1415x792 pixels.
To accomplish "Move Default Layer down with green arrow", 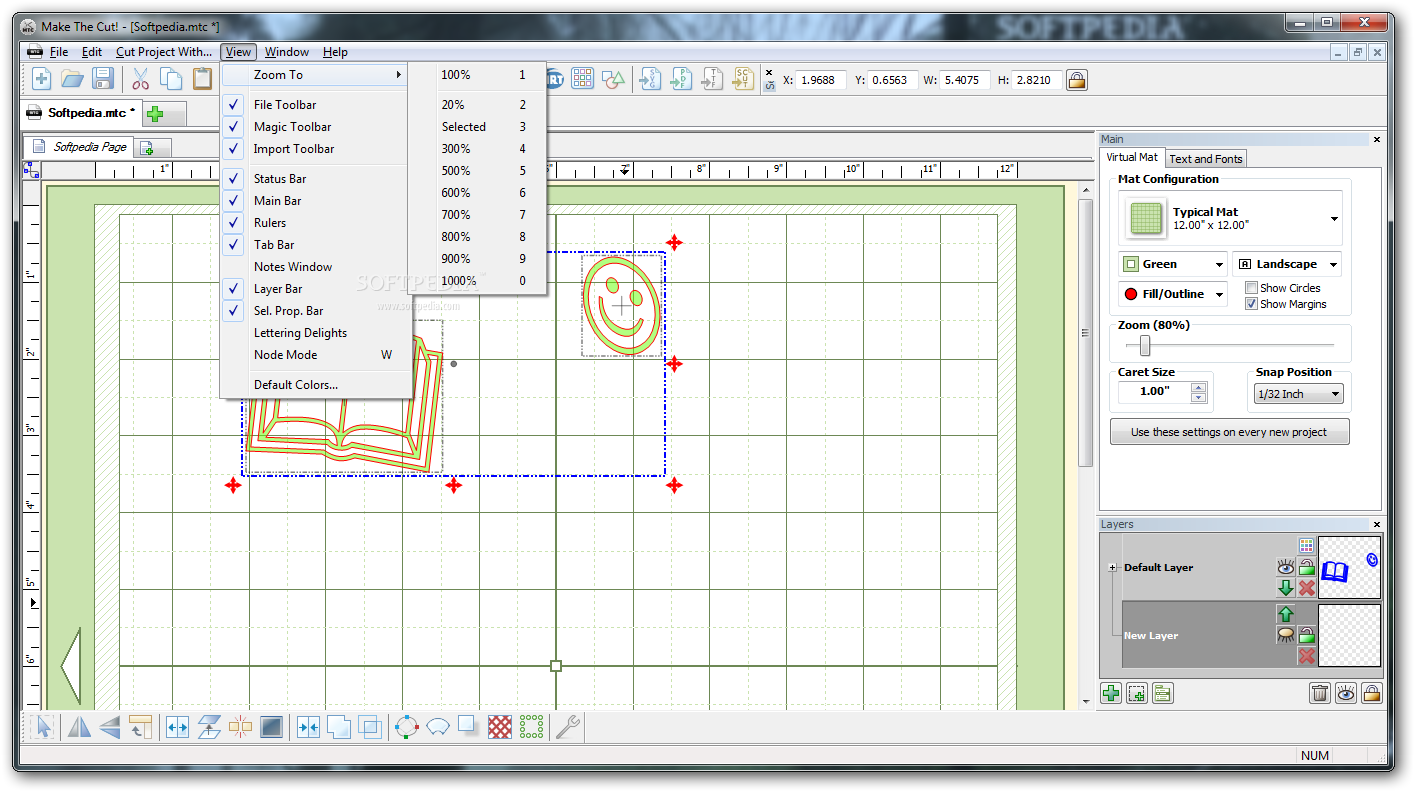I will click(1285, 588).
